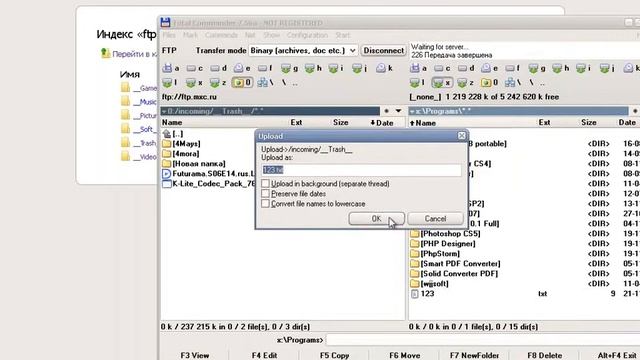Sort left panel by Date column
The width and height of the screenshot is (640, 360).
coord(382,122)
